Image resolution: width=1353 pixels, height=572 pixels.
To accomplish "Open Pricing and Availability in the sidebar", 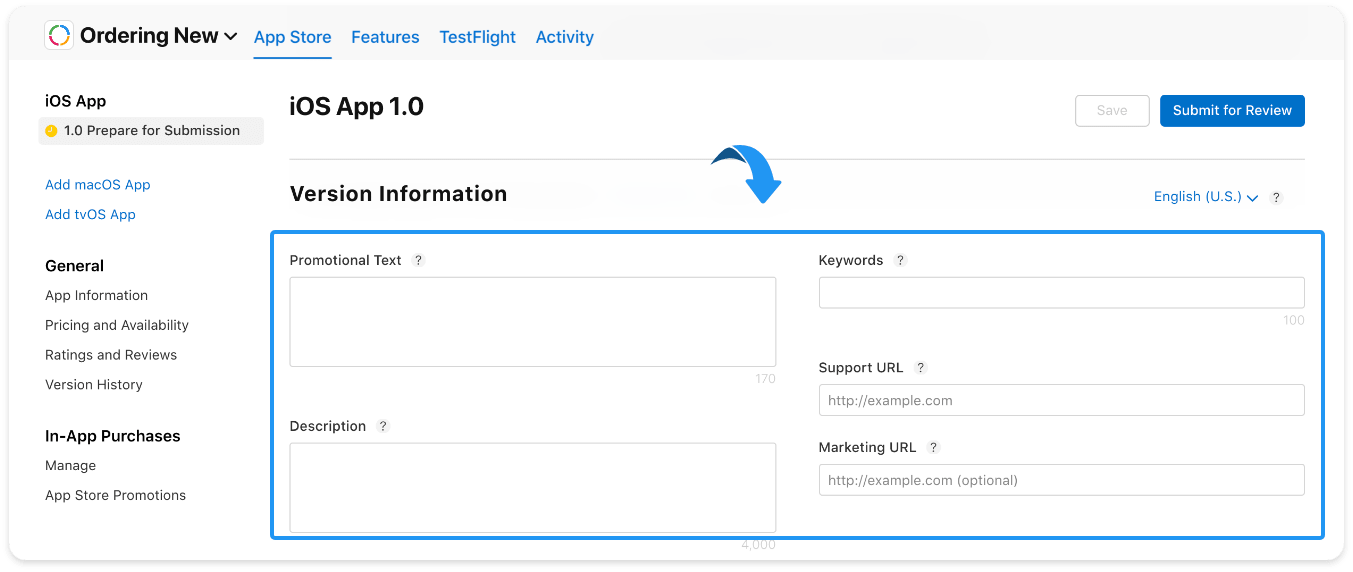I will tap(117, 325).
